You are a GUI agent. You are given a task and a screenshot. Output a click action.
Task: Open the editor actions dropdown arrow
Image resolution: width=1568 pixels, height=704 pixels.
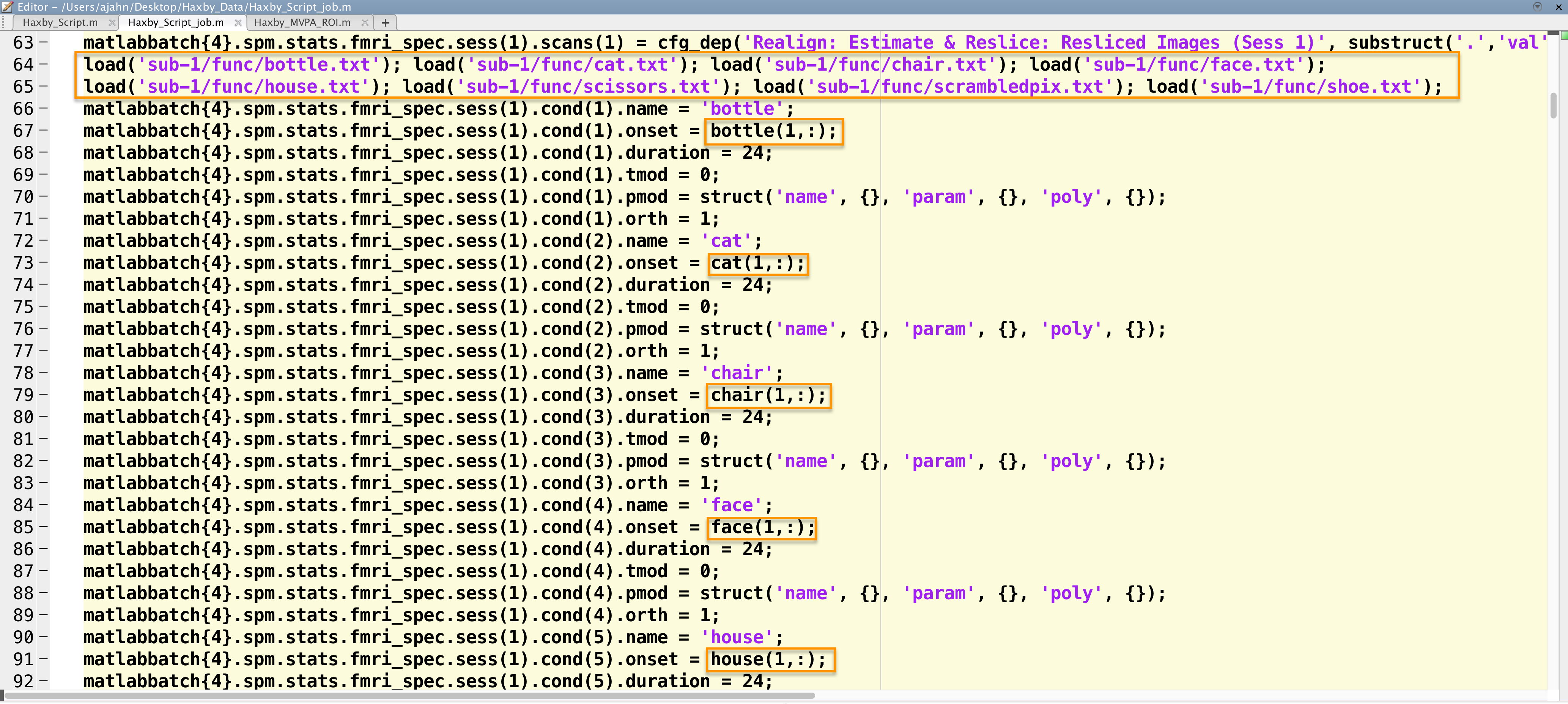pyautogui.click(x=1538, y=7)
